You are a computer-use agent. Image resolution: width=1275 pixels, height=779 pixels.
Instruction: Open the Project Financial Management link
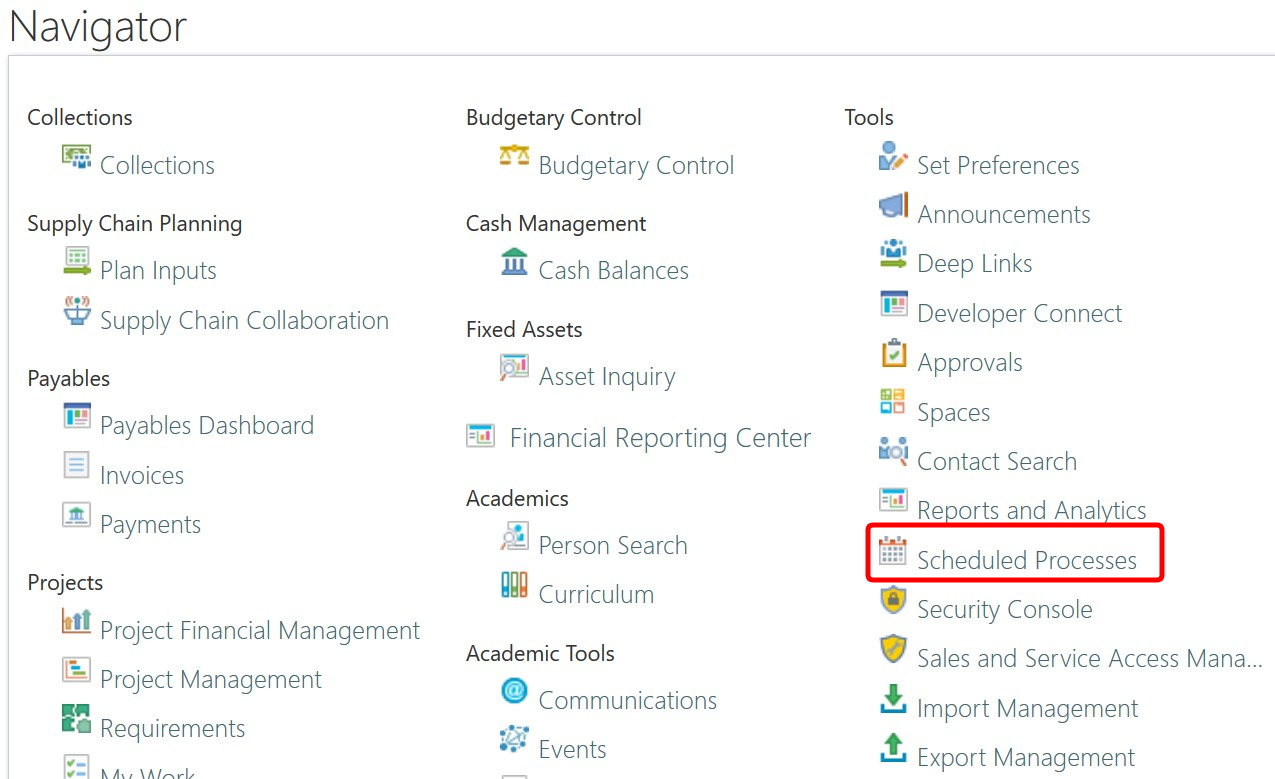click(x=260, y=630)
